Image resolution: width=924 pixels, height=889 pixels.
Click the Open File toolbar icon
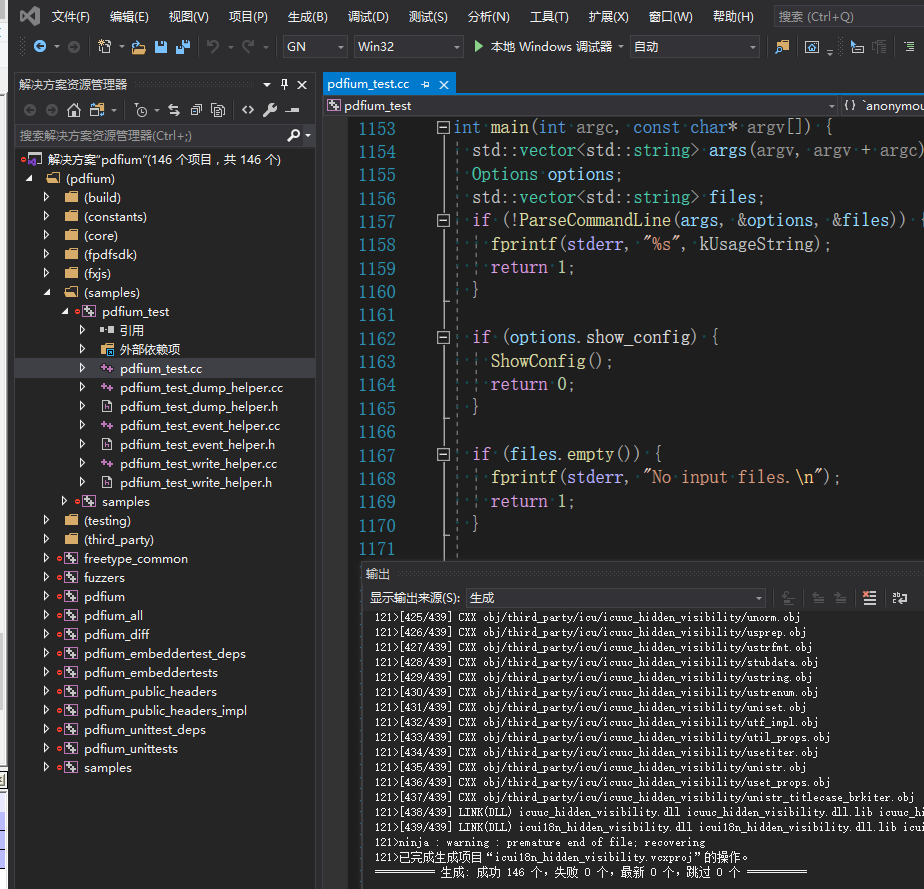pos(138,47)
